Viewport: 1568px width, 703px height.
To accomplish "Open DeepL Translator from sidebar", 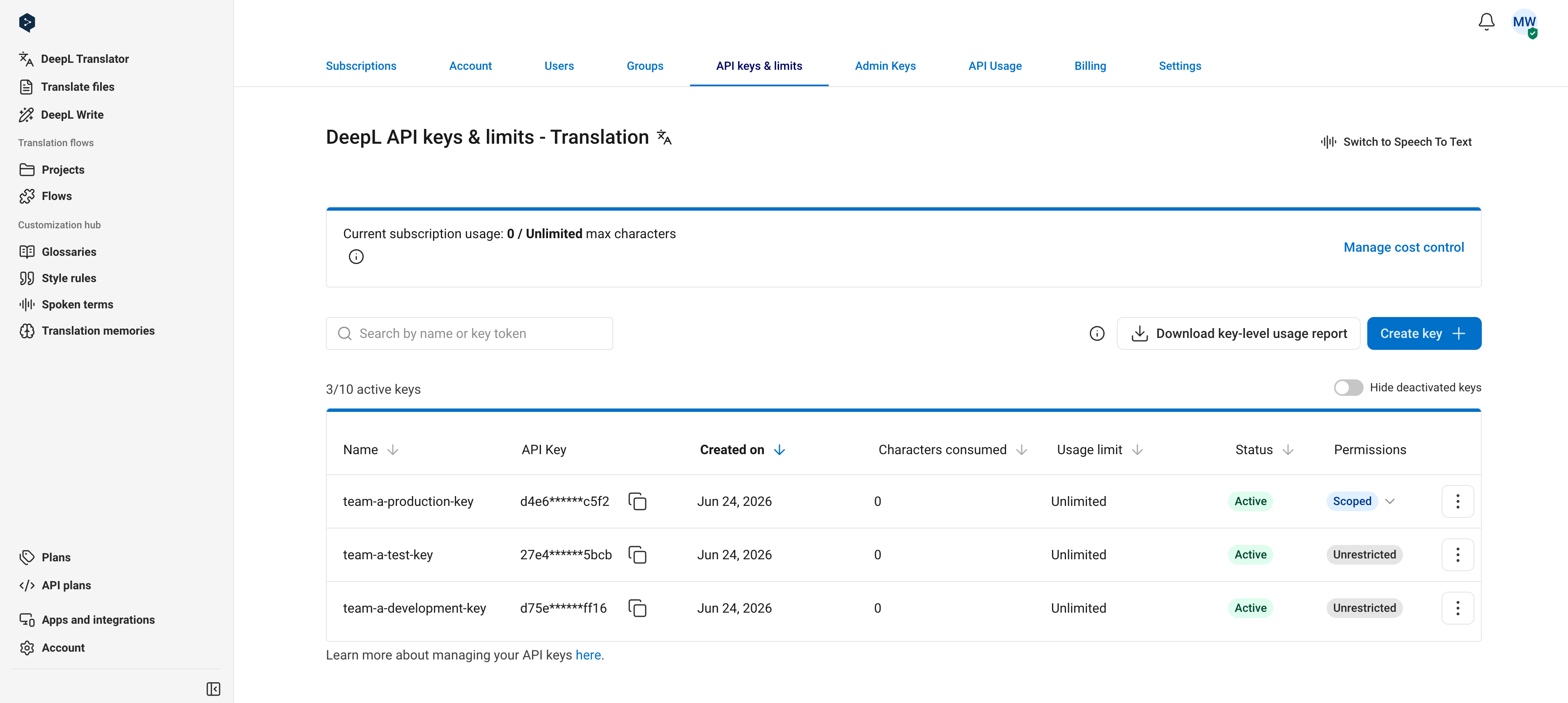I will click(x=73, y=59).
